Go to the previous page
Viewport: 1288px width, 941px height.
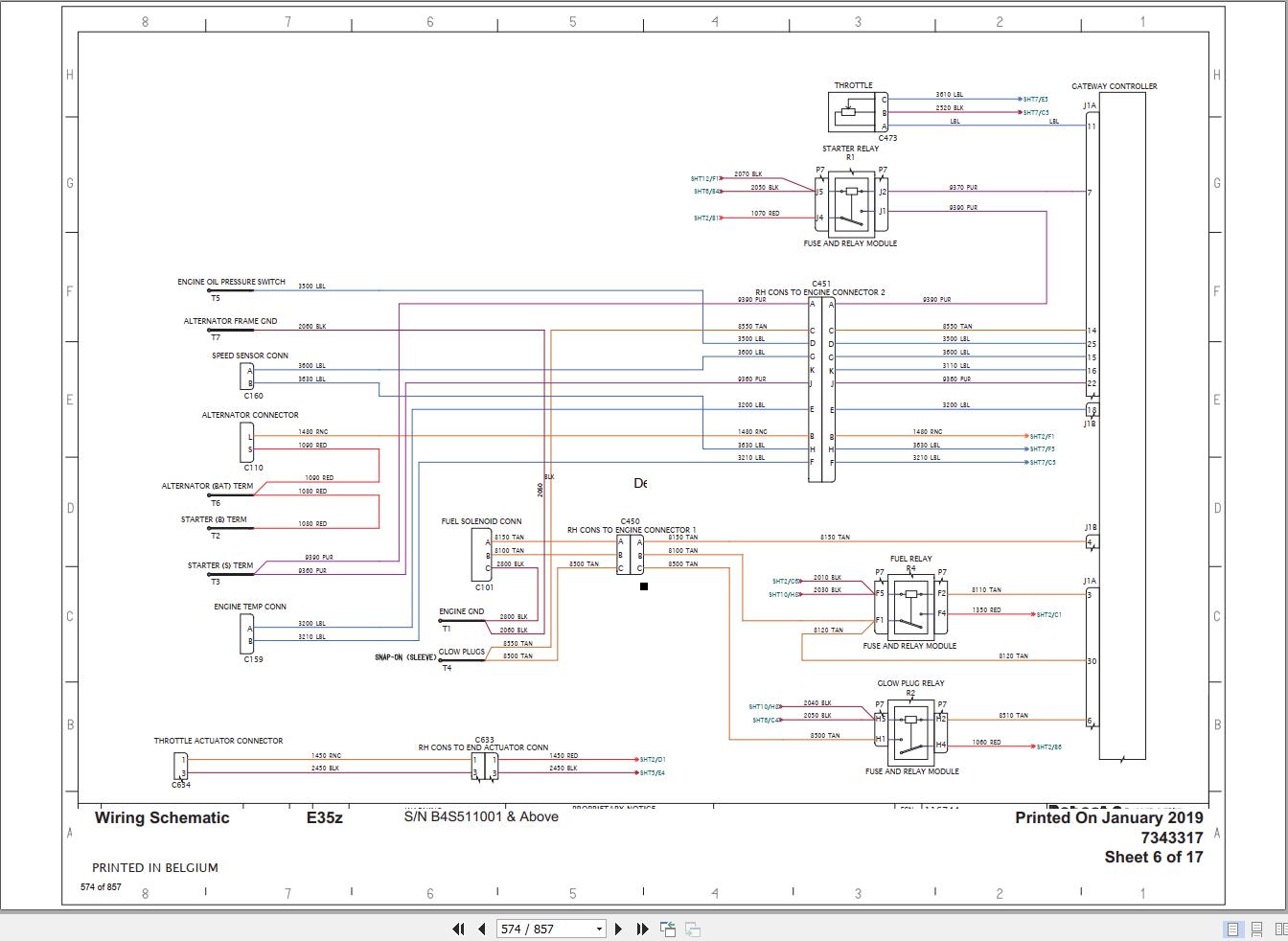pyautogui.click(x=481, y=929)
